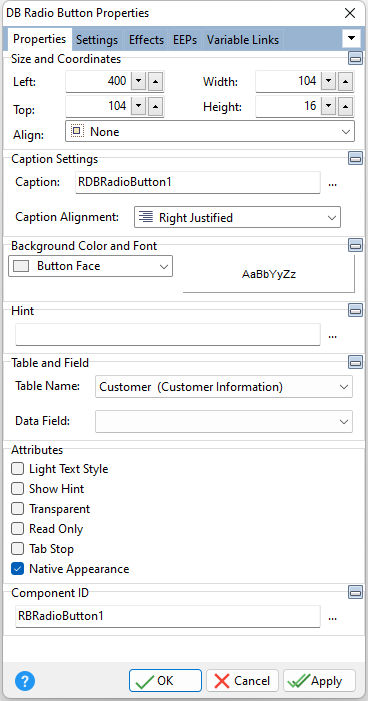
Task: Click the Height value field showing 16
Action: click(x=288, y=106)
